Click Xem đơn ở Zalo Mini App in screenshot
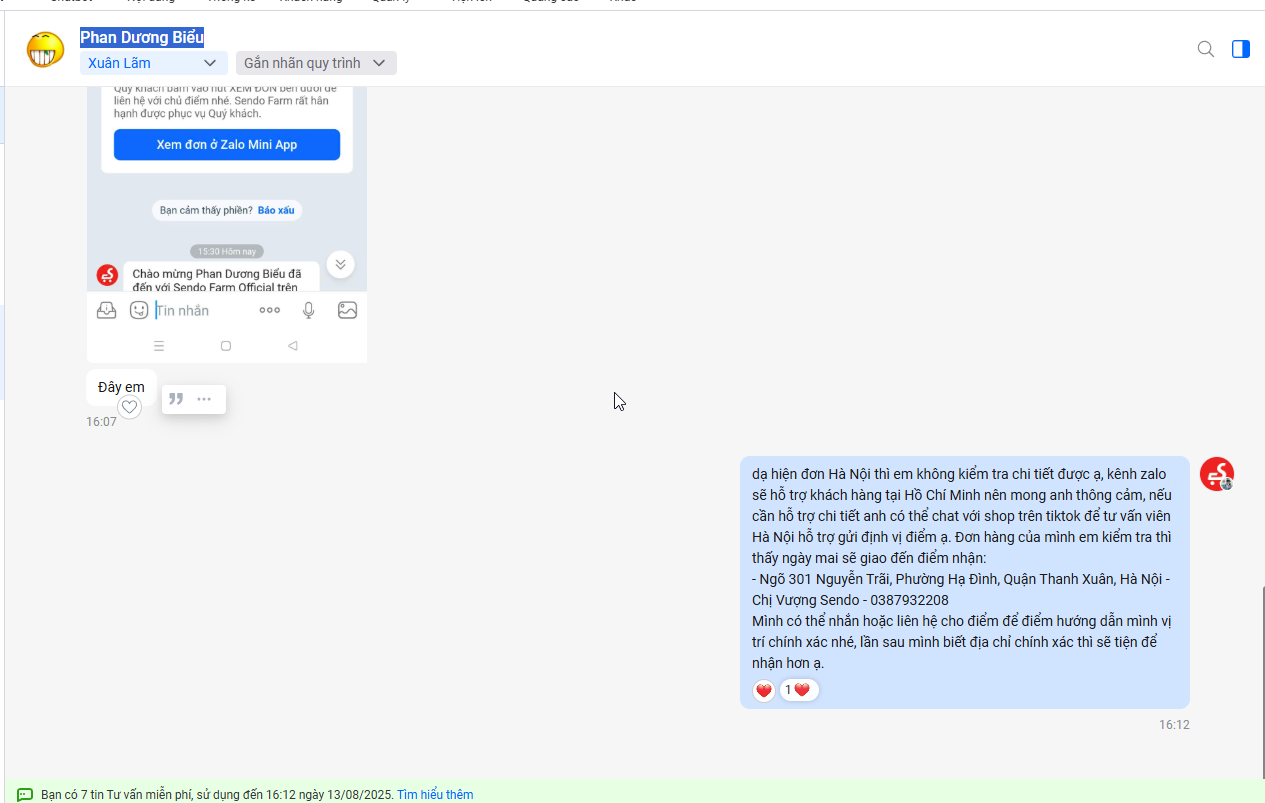Screen dimensions: 1265x803 click(x=227, y=145)
